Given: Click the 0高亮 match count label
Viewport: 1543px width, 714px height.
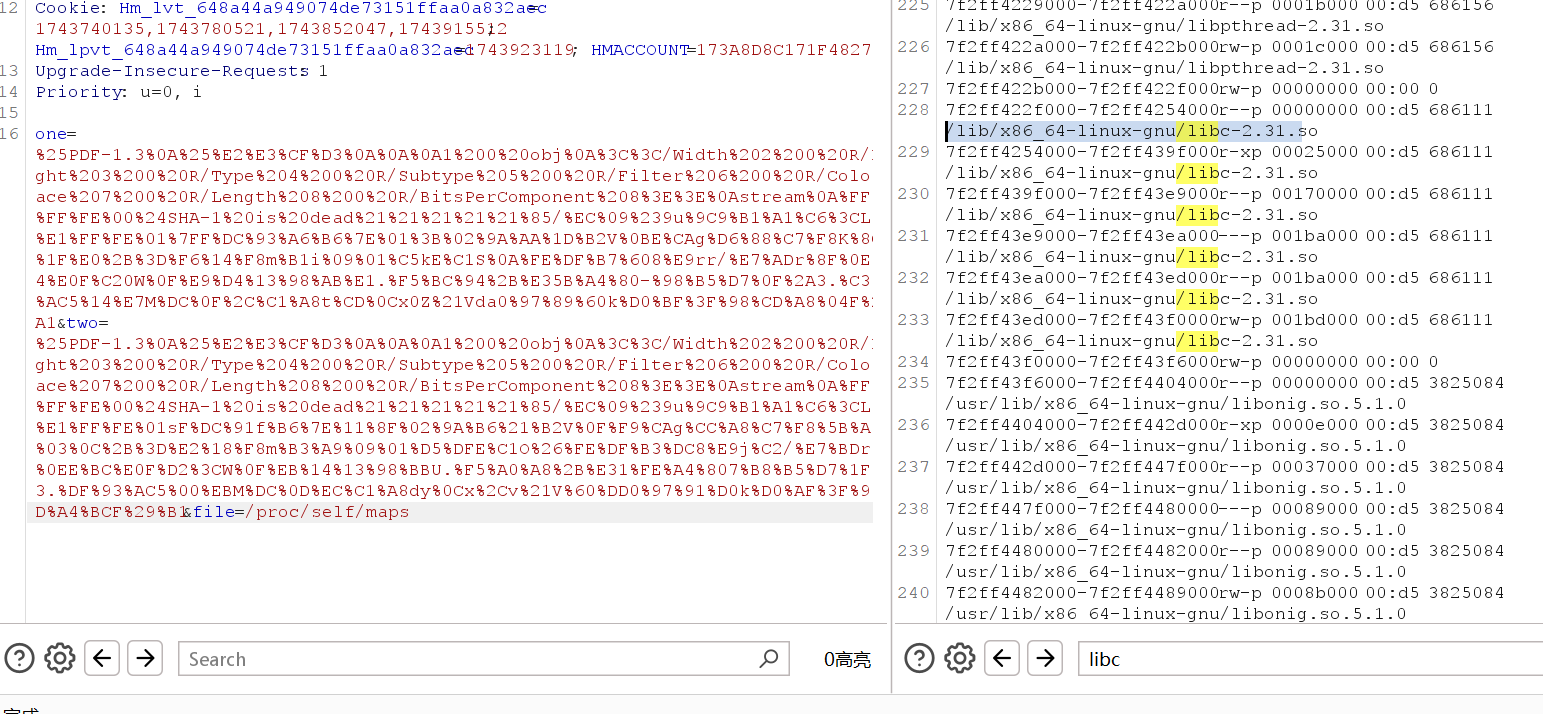Looking at the screenshot, I should 846,660.
